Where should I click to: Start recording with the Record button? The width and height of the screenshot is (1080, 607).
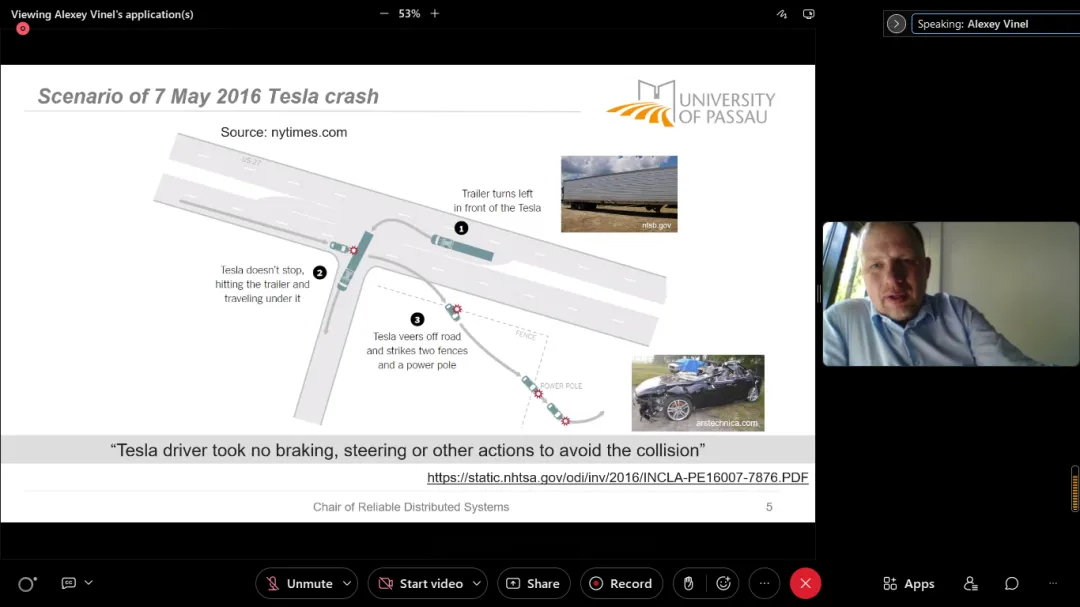[x=621, y=584]
